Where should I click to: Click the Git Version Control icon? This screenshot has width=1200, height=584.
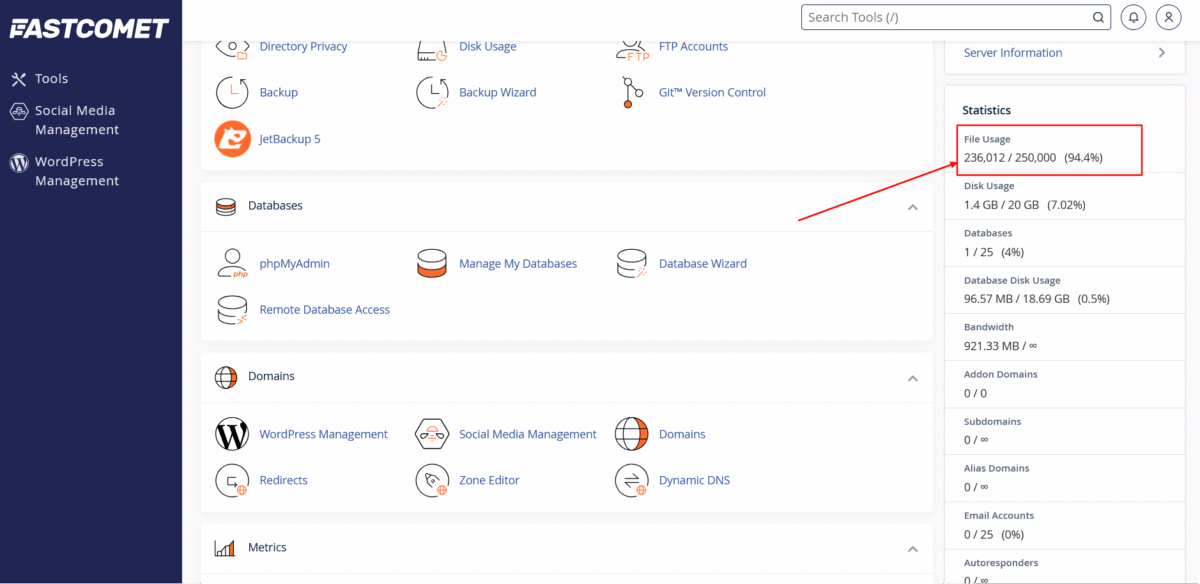pyautogui.click(x=632, y=93)
